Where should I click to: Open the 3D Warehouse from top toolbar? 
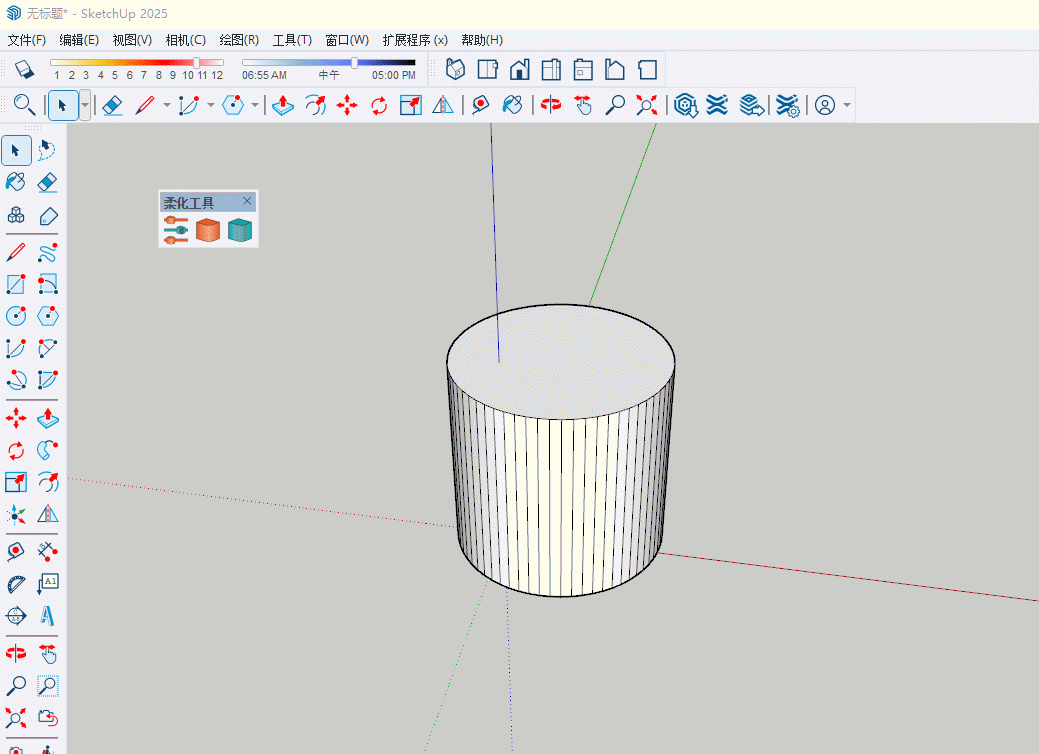click(x=685, y=105)
